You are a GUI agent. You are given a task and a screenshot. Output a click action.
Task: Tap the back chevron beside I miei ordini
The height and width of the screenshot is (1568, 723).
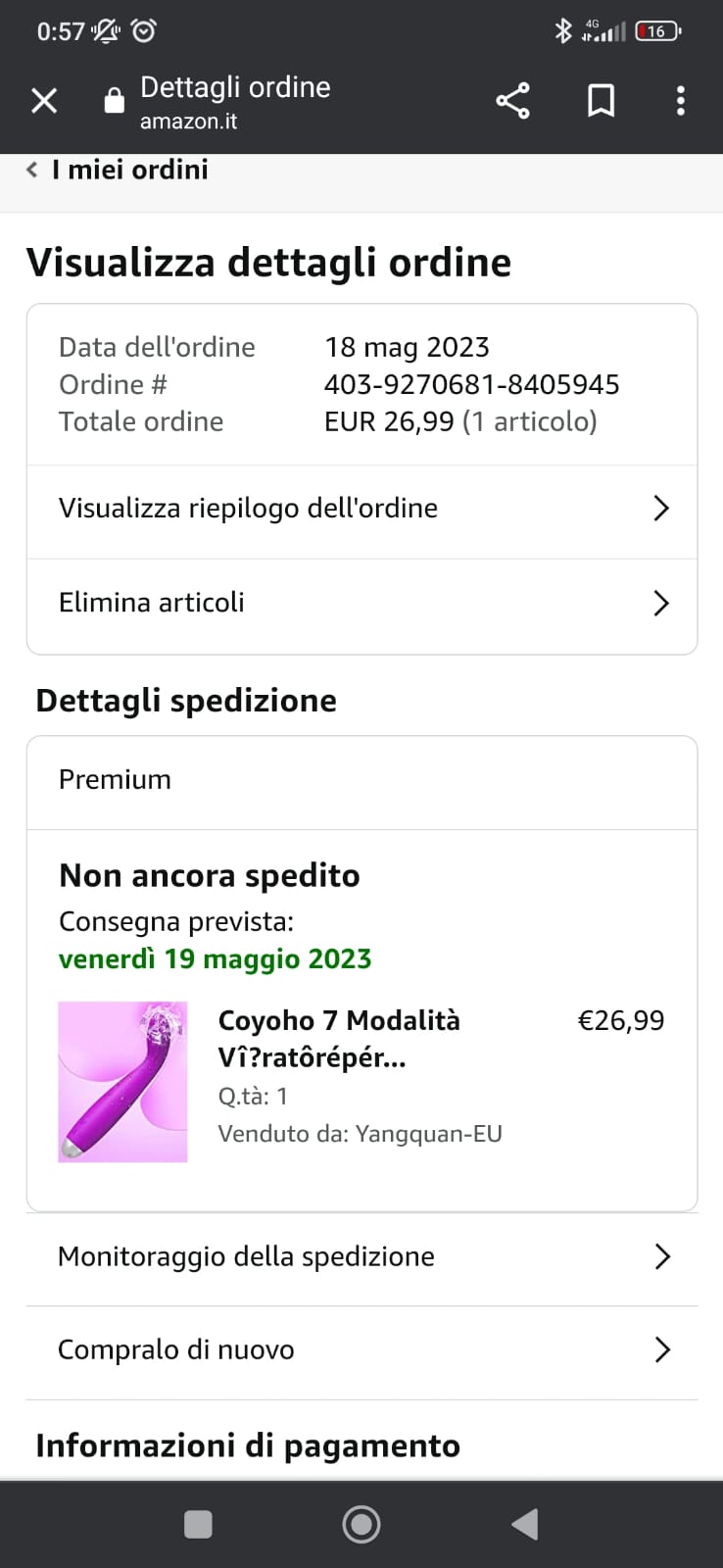[x=32, y=170]
